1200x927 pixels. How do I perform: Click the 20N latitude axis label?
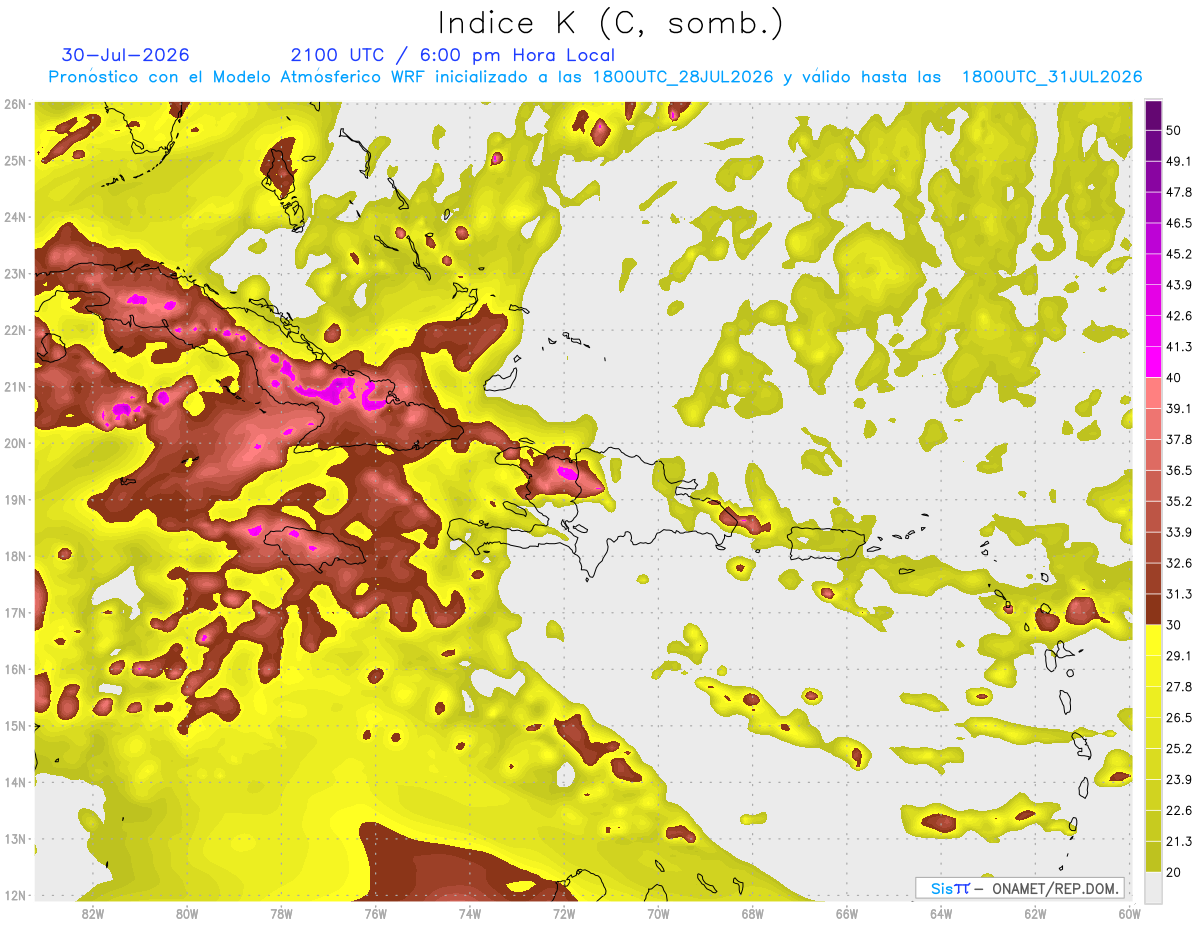pos(14,443)
